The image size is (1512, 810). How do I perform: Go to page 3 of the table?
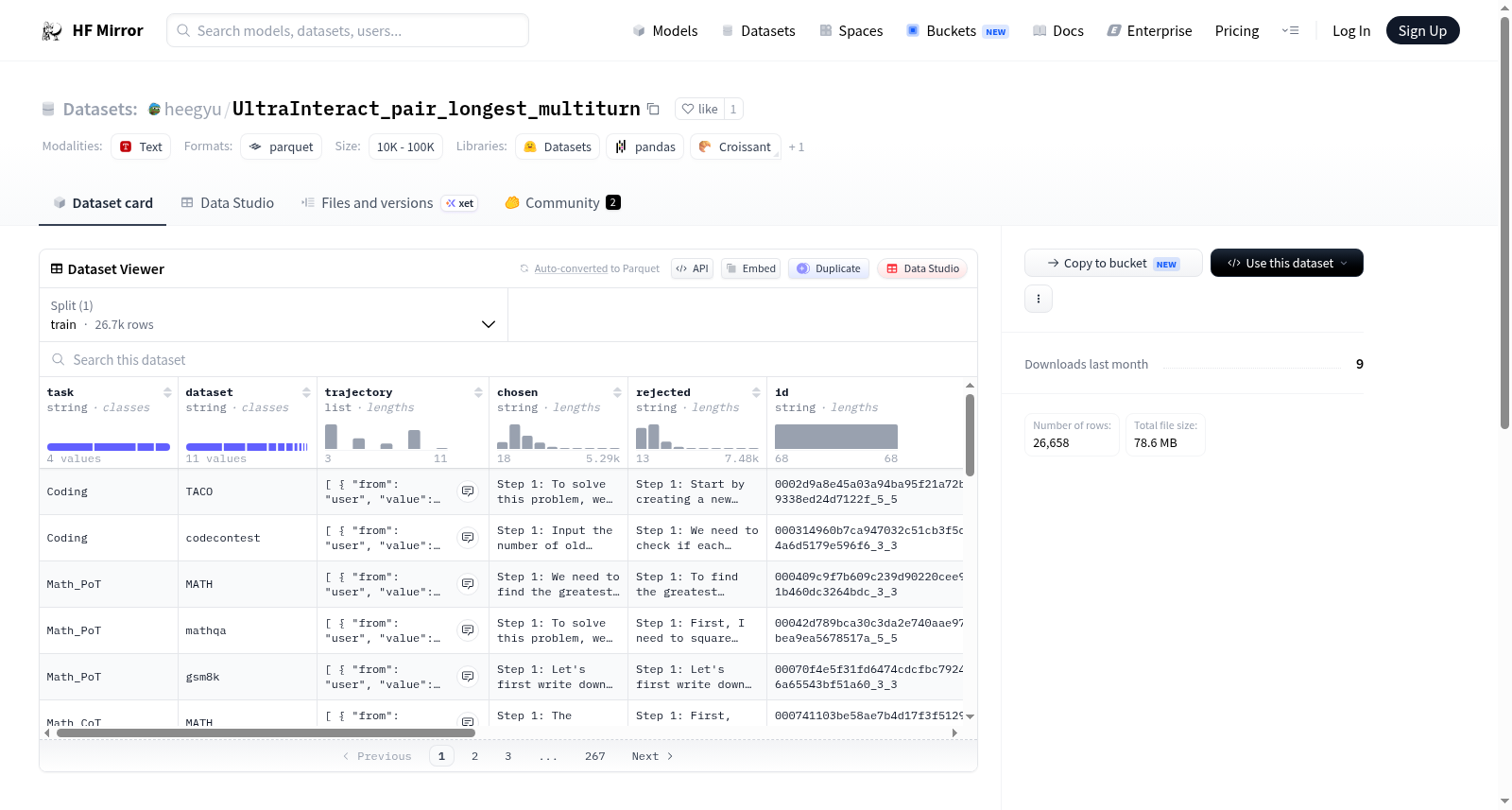point(508,756)
